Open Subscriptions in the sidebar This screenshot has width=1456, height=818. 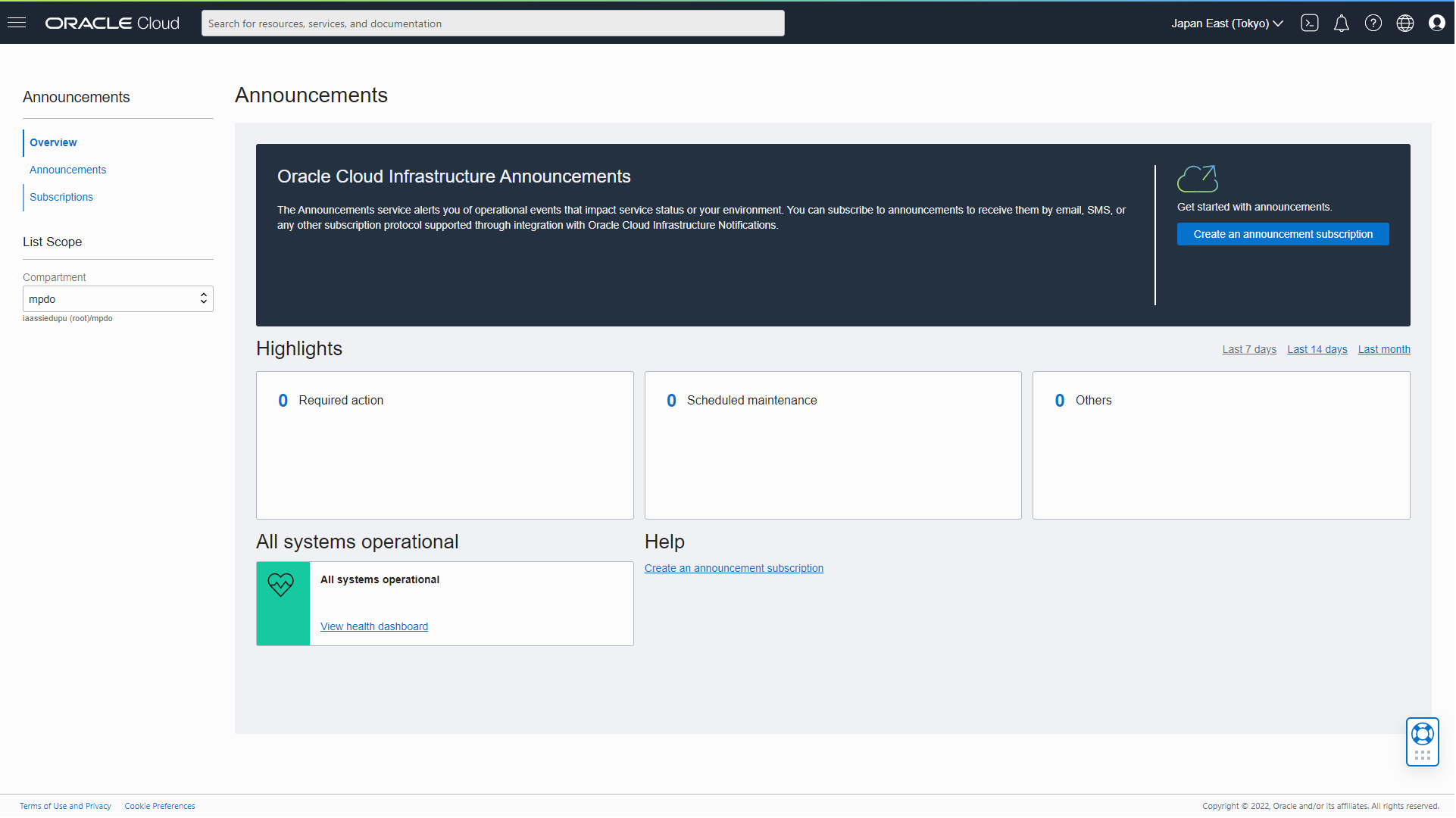click(61, 197)
